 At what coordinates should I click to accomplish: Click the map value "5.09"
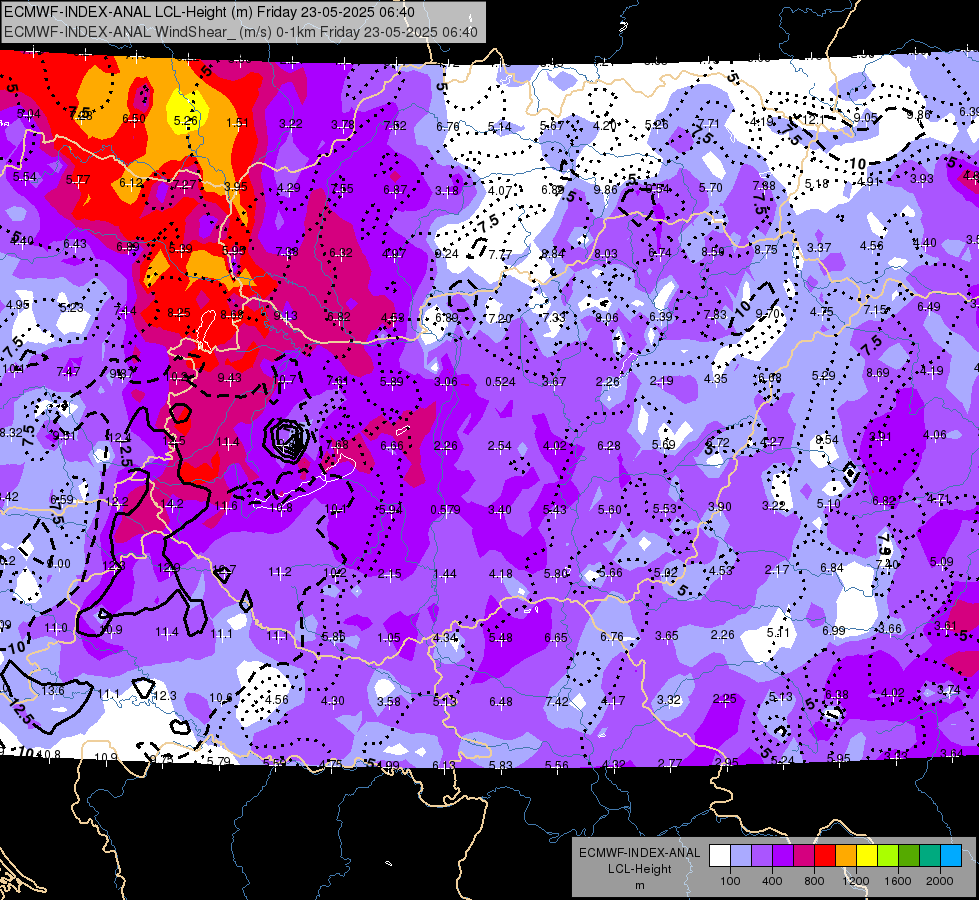click(942, 561)
